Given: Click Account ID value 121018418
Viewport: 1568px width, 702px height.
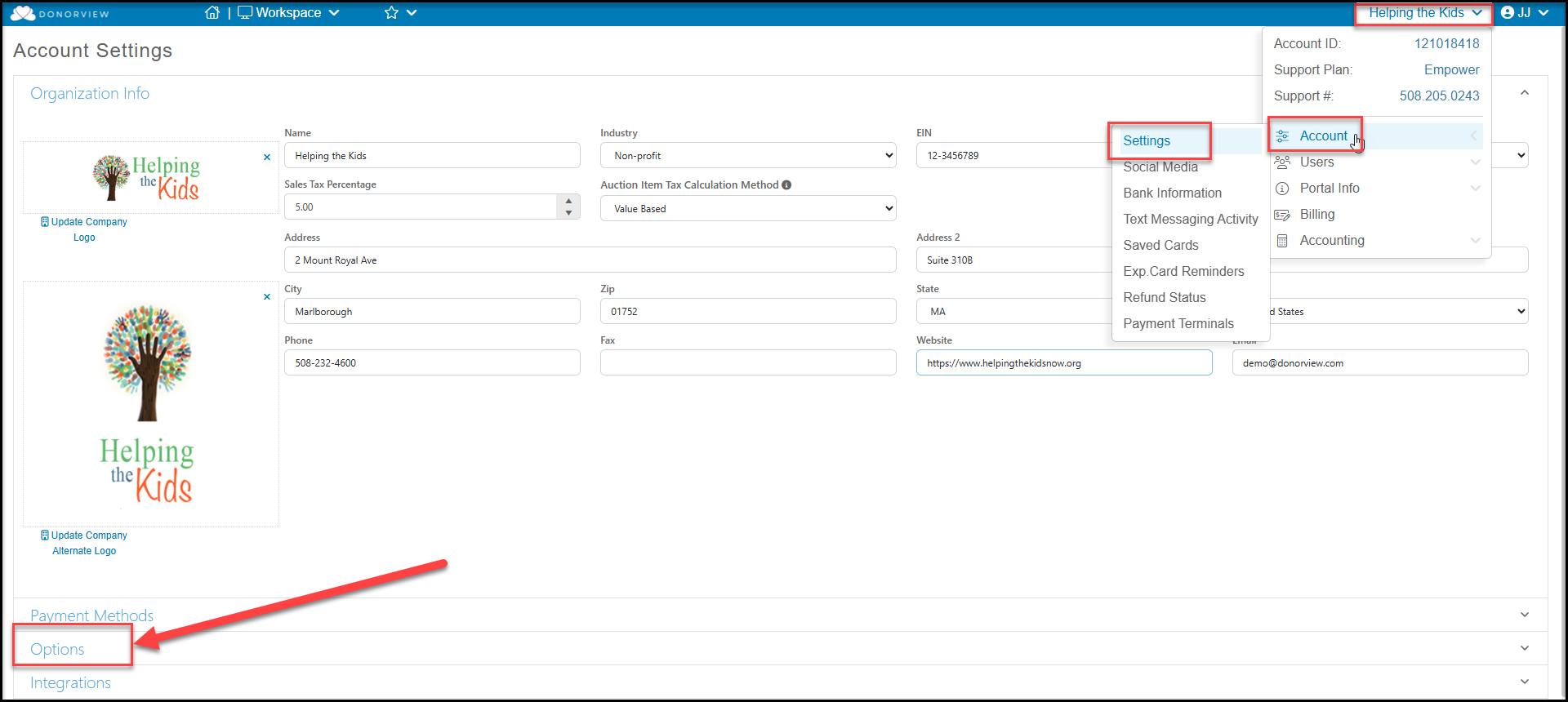Looking at the screenshot, I should point(1446,43).
